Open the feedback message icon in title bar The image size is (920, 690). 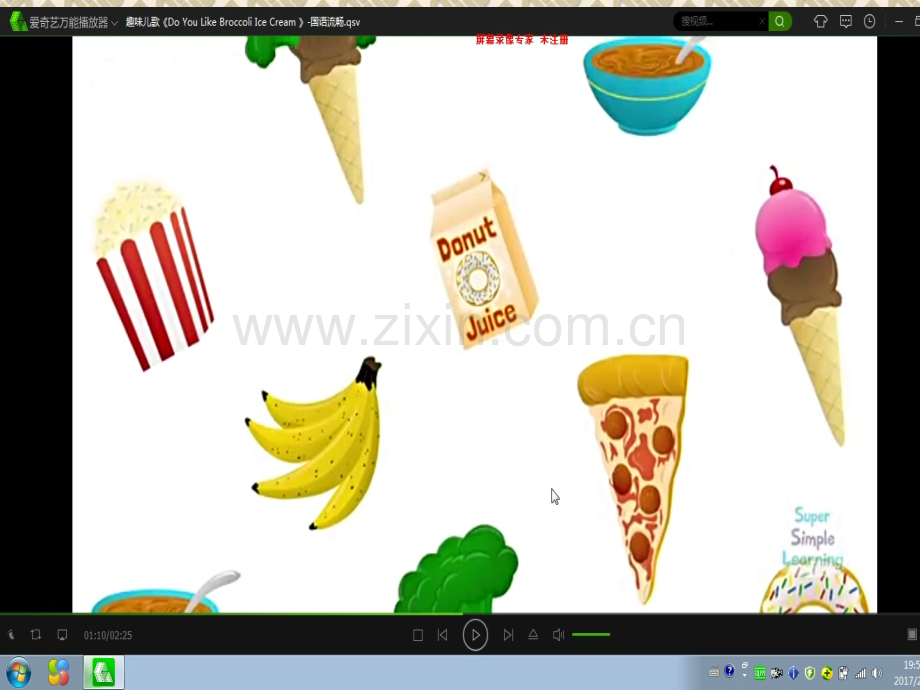pos(846,21)
